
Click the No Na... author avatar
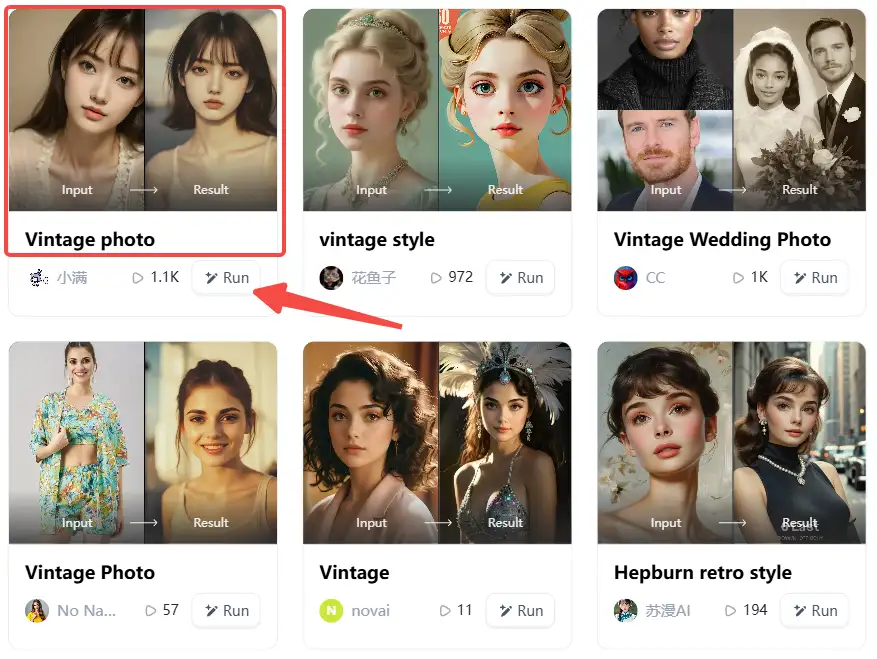pos(37,611)
